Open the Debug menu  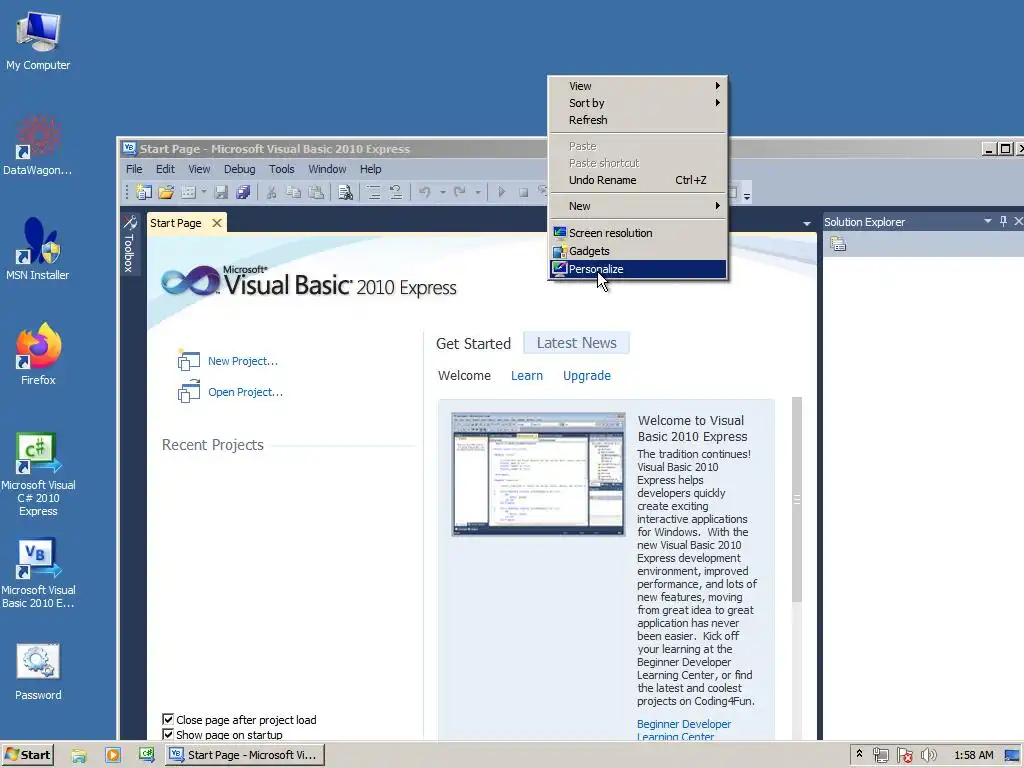[x=239, y=169]
